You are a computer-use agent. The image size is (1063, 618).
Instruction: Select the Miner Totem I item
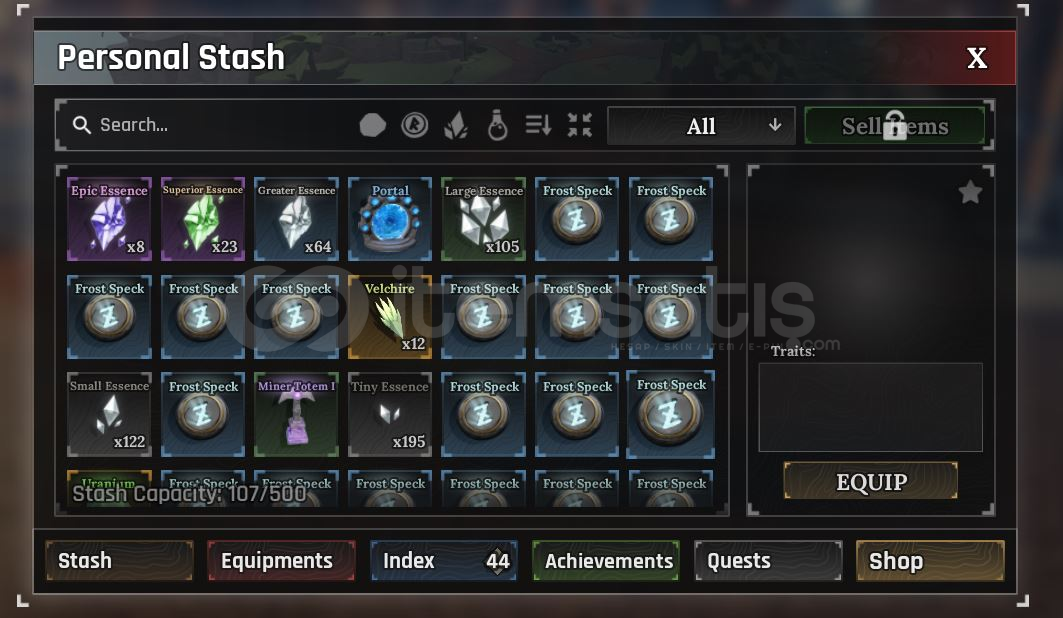point(296,414)
